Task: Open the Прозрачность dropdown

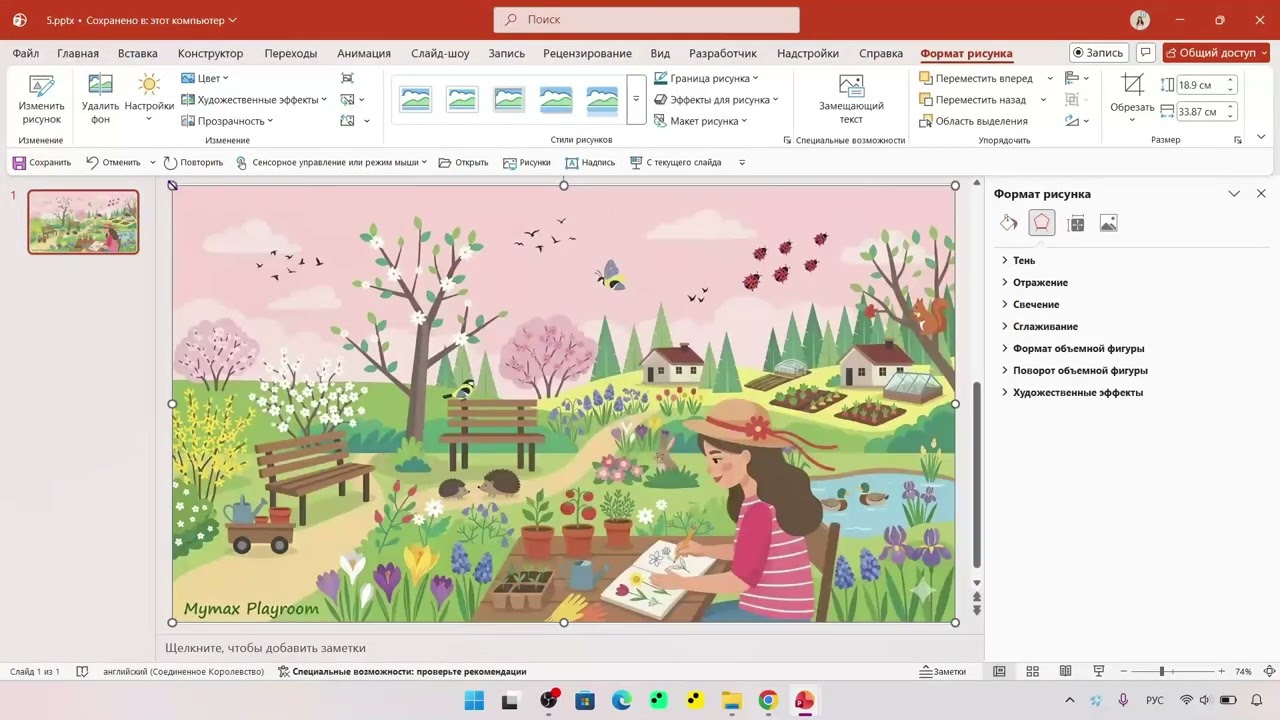Action: [x=227, y=121]
